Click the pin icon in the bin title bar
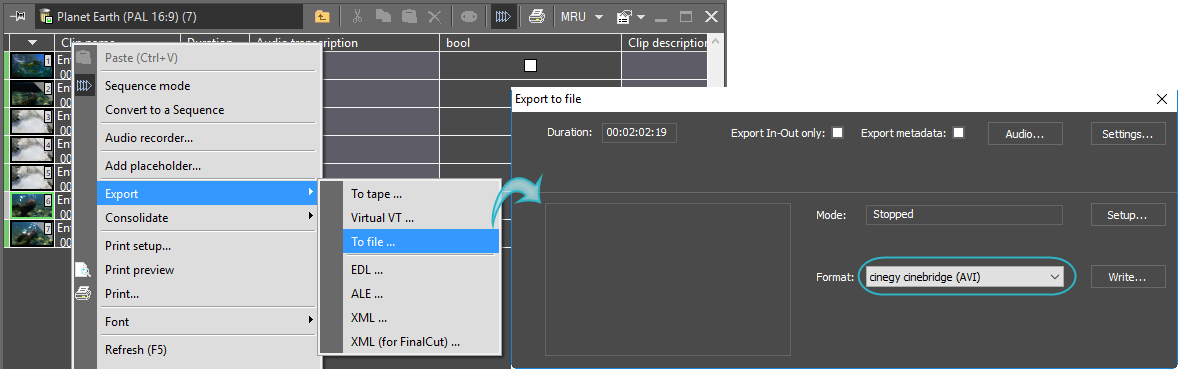 pyautogui.click(x=17, y=16)
